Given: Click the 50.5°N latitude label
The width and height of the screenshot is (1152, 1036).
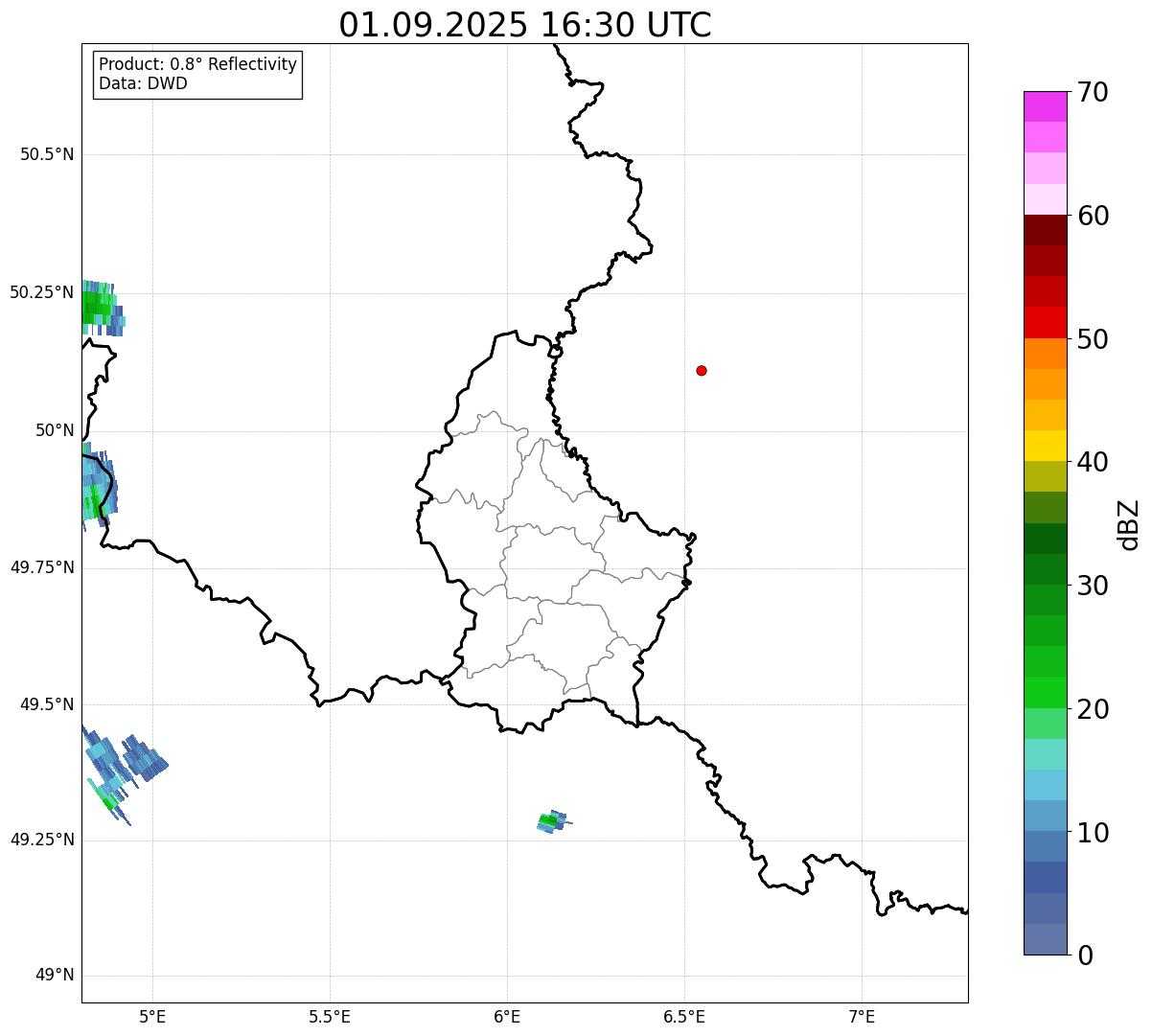Looking at the screenshot, I should [47, 154].
